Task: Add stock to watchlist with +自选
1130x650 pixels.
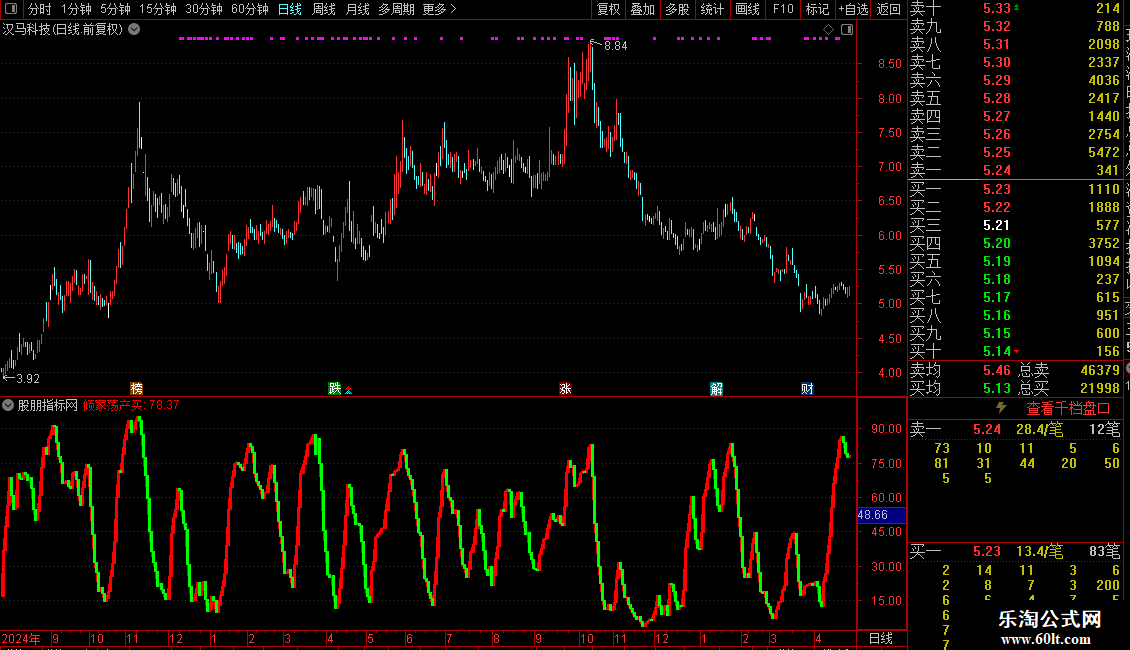Action: click(x=854, y=9)
